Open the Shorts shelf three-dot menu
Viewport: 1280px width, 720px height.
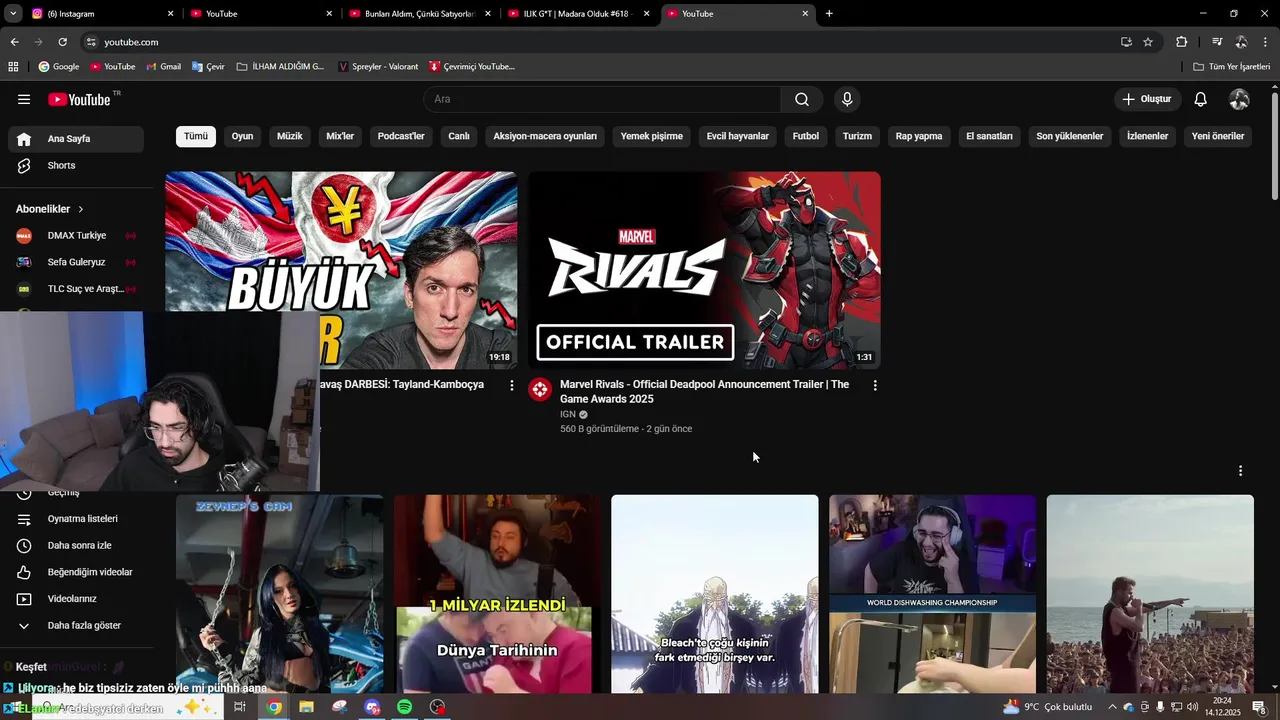coord(1240,471)
